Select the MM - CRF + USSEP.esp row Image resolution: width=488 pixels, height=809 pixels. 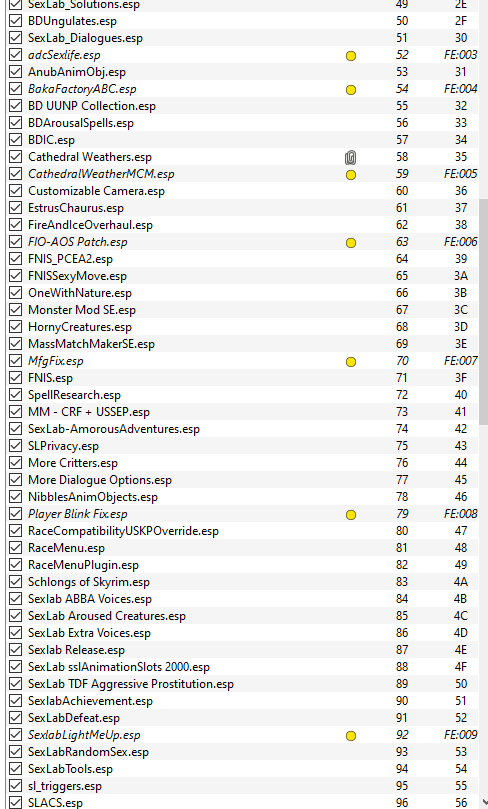click(x=242, y=412)
